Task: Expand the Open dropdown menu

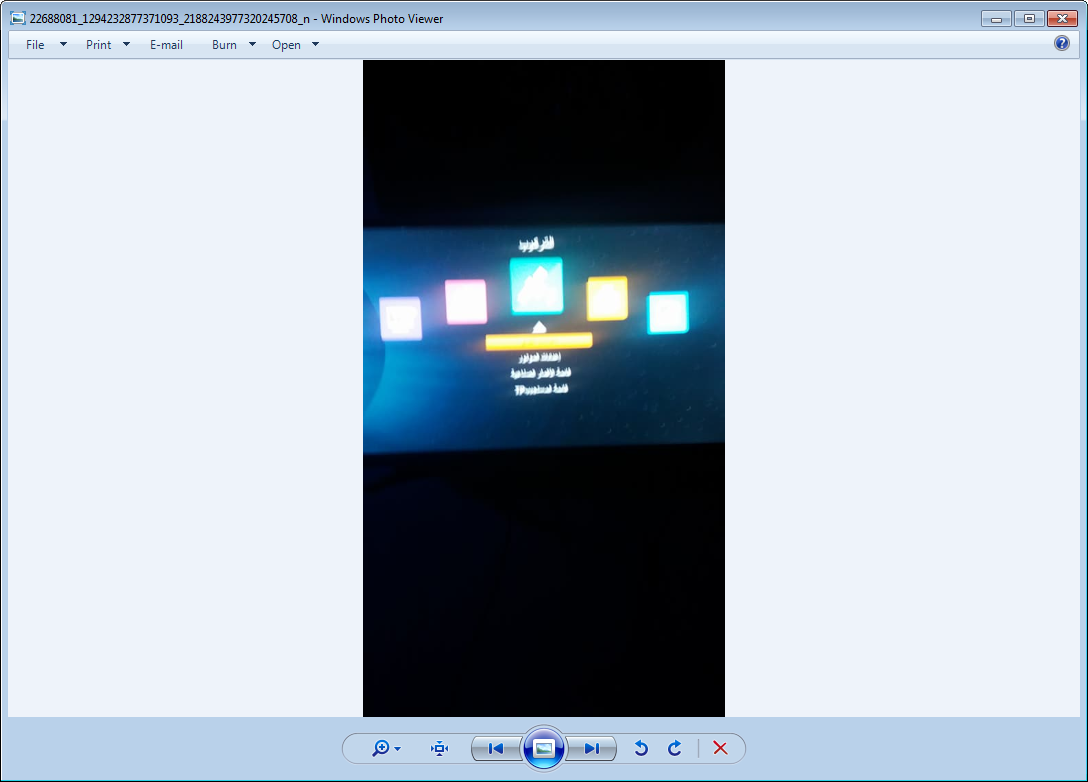Action: [x=296, y=45]
